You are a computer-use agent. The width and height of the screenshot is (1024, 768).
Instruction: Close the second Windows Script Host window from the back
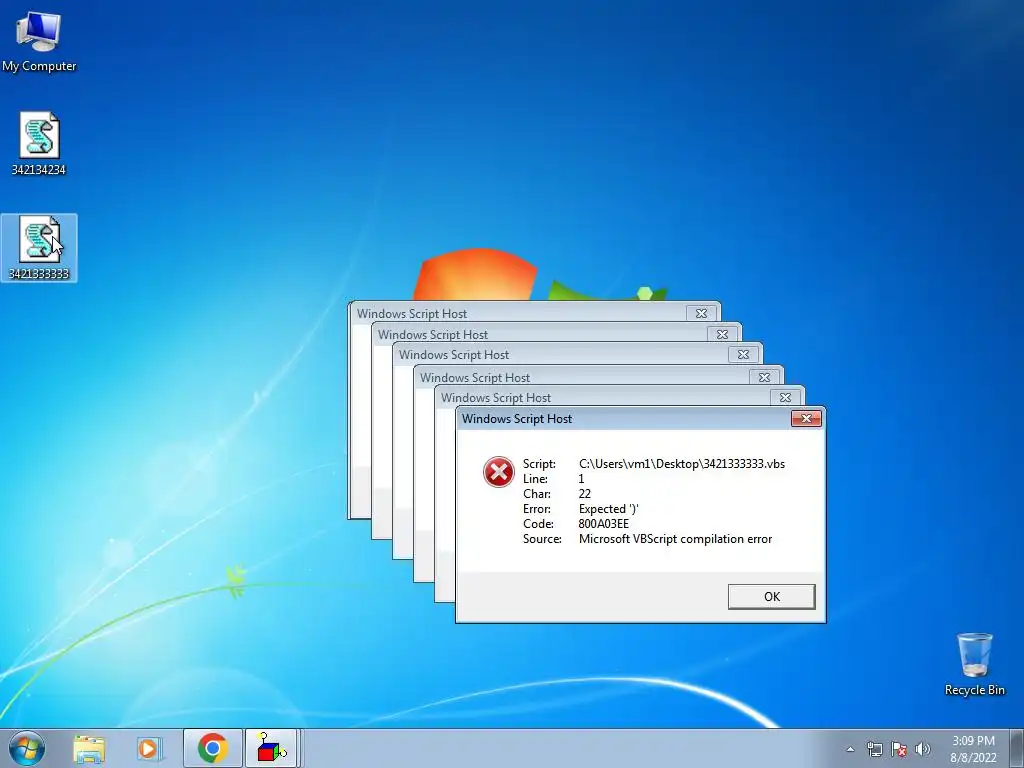point(722,334)
